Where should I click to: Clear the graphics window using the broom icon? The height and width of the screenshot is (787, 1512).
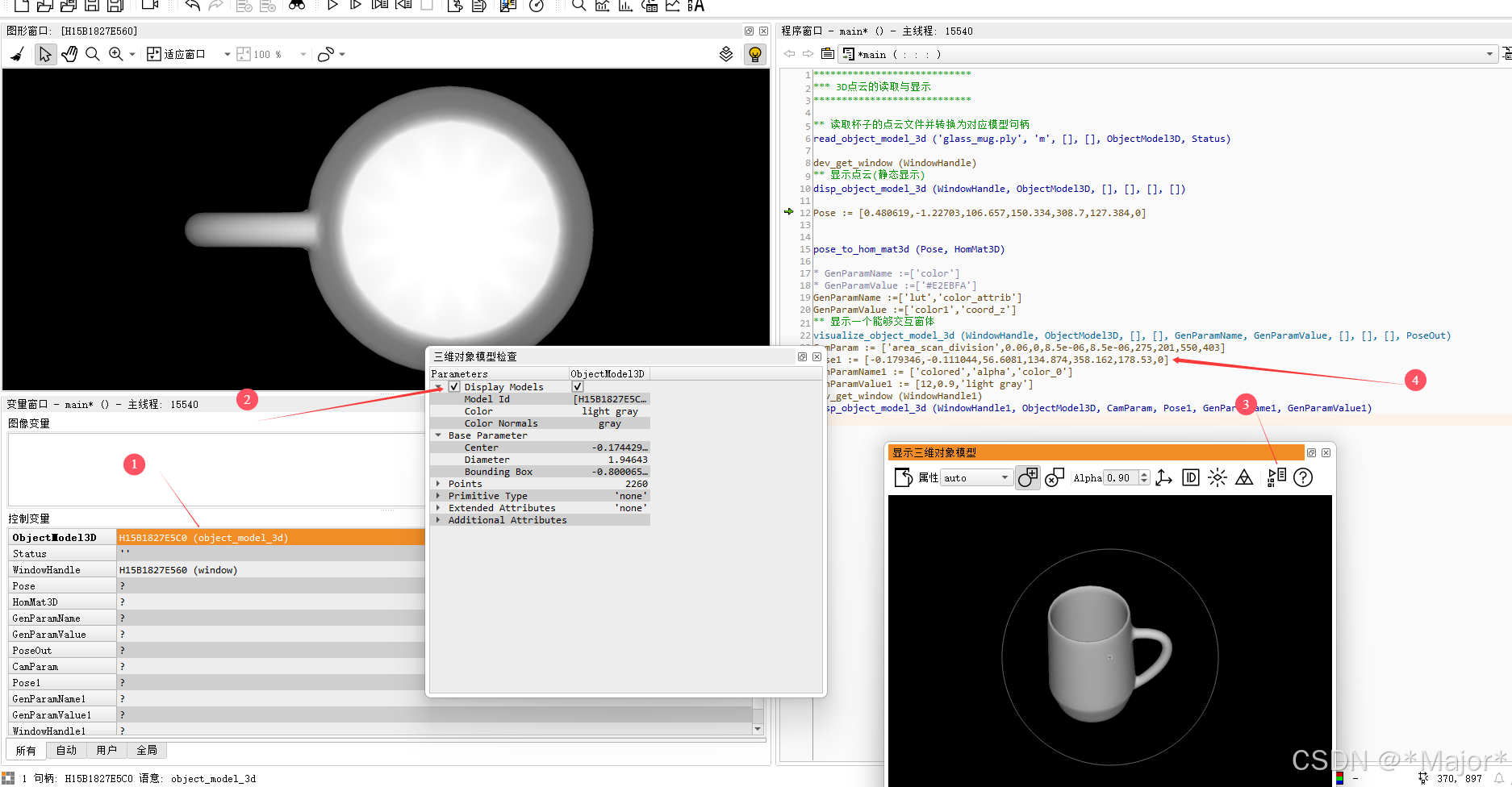[x=17, y=54]
